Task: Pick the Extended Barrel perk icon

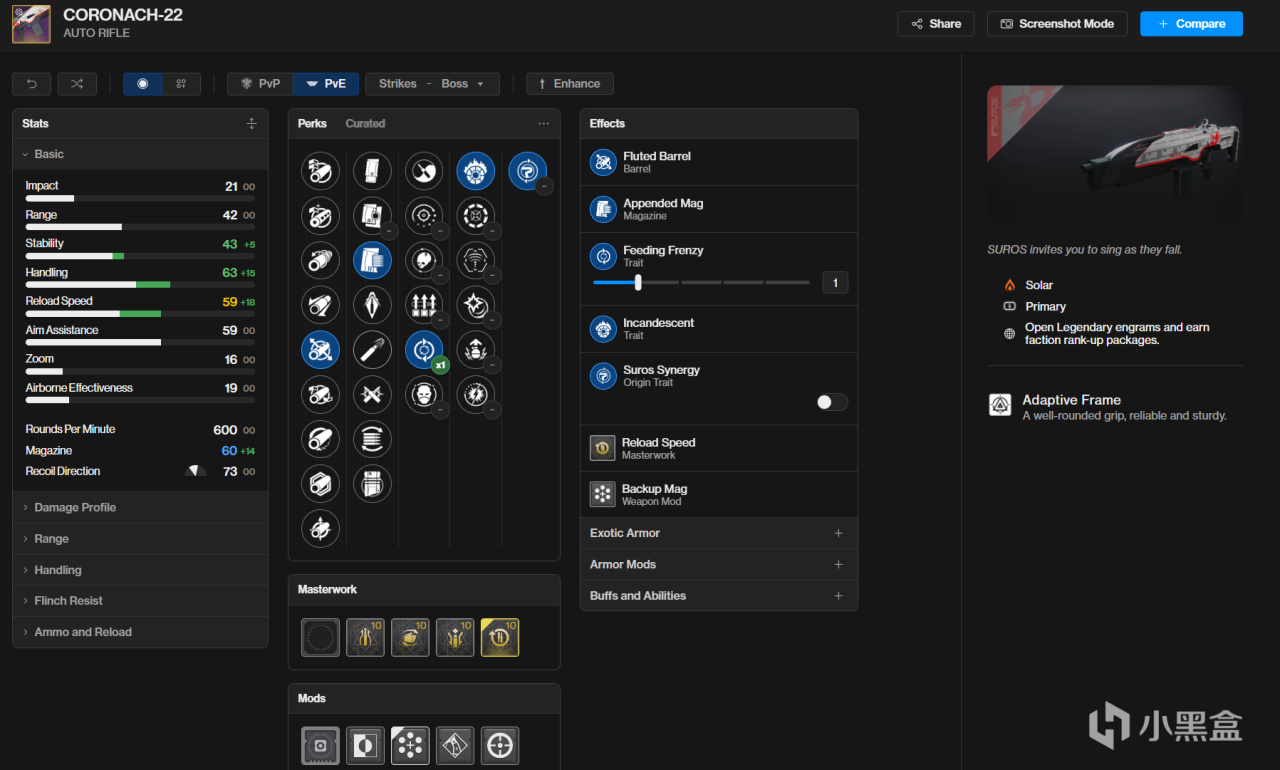Action: pyautogui.click(x=320, y=305)
